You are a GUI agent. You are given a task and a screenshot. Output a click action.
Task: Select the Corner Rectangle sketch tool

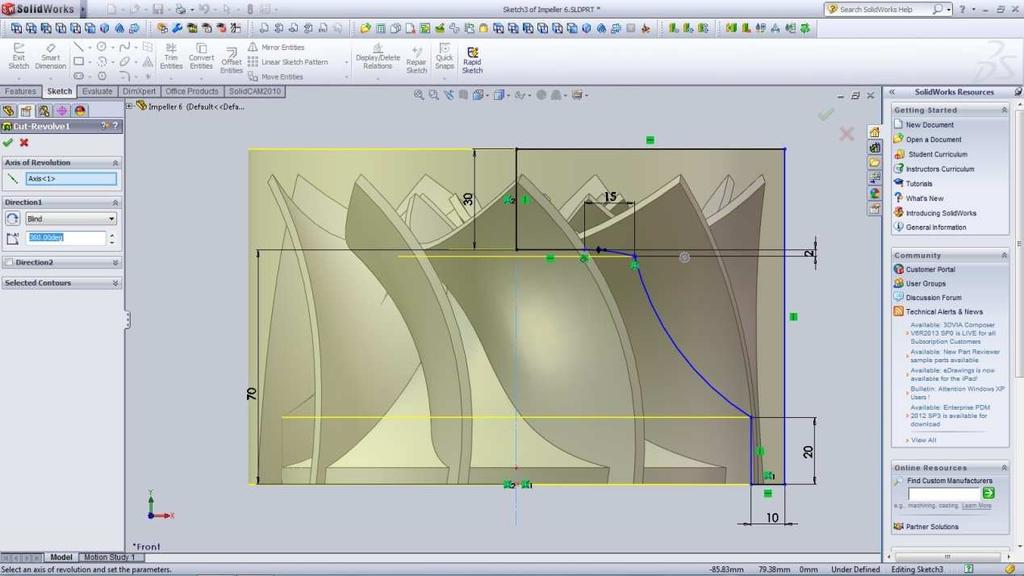78,61
